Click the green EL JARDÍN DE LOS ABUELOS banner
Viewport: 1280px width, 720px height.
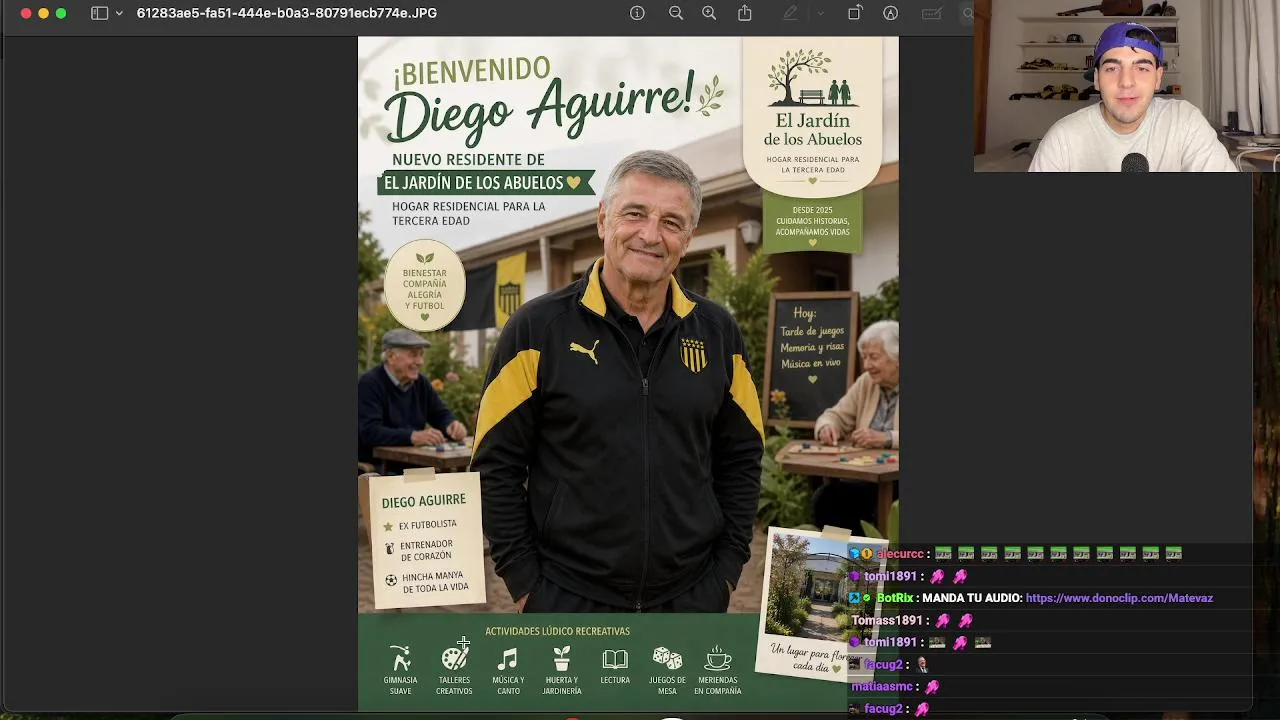[484, 183]
